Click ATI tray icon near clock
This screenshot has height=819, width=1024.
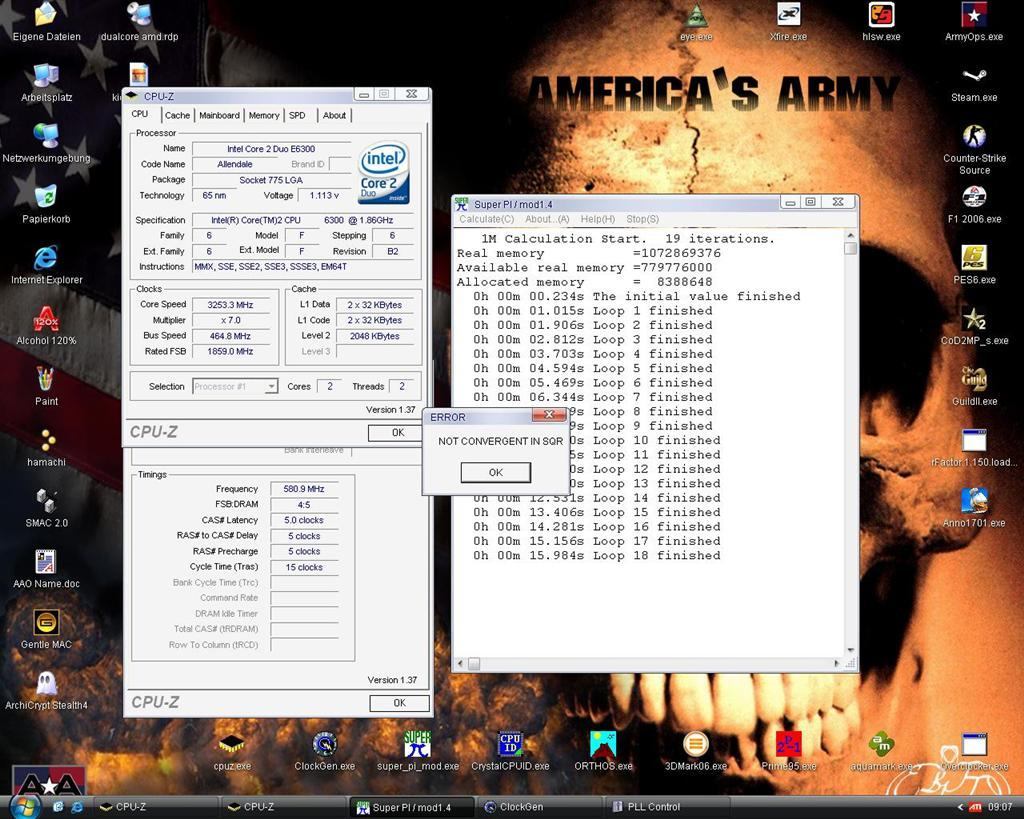click(975, 807)
